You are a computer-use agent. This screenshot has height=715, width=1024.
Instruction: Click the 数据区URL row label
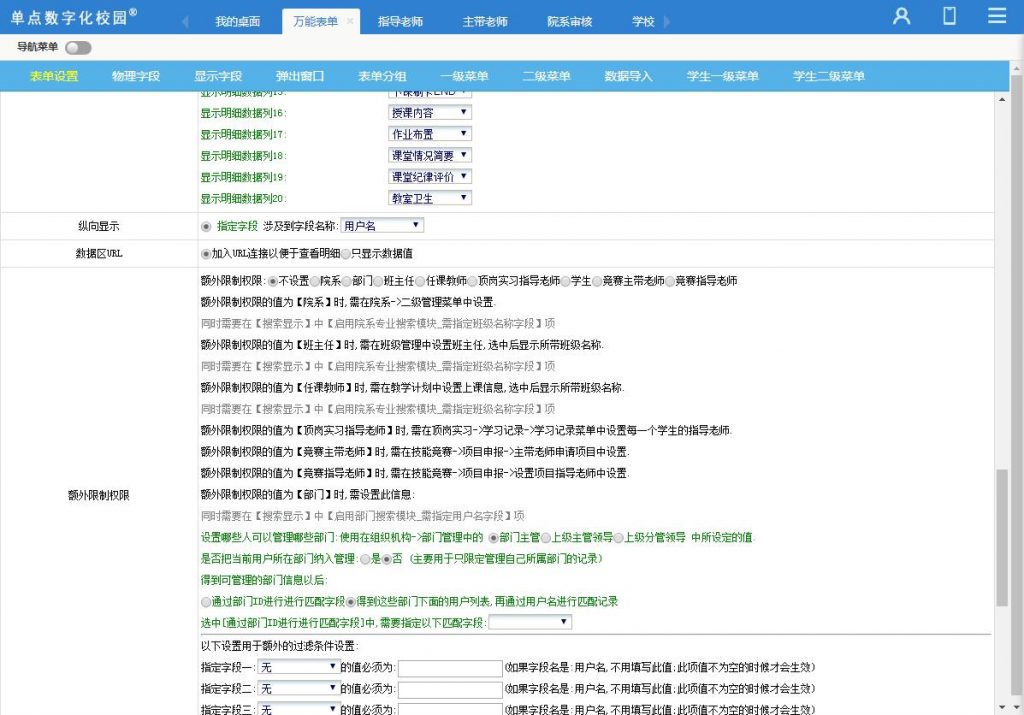99,254
